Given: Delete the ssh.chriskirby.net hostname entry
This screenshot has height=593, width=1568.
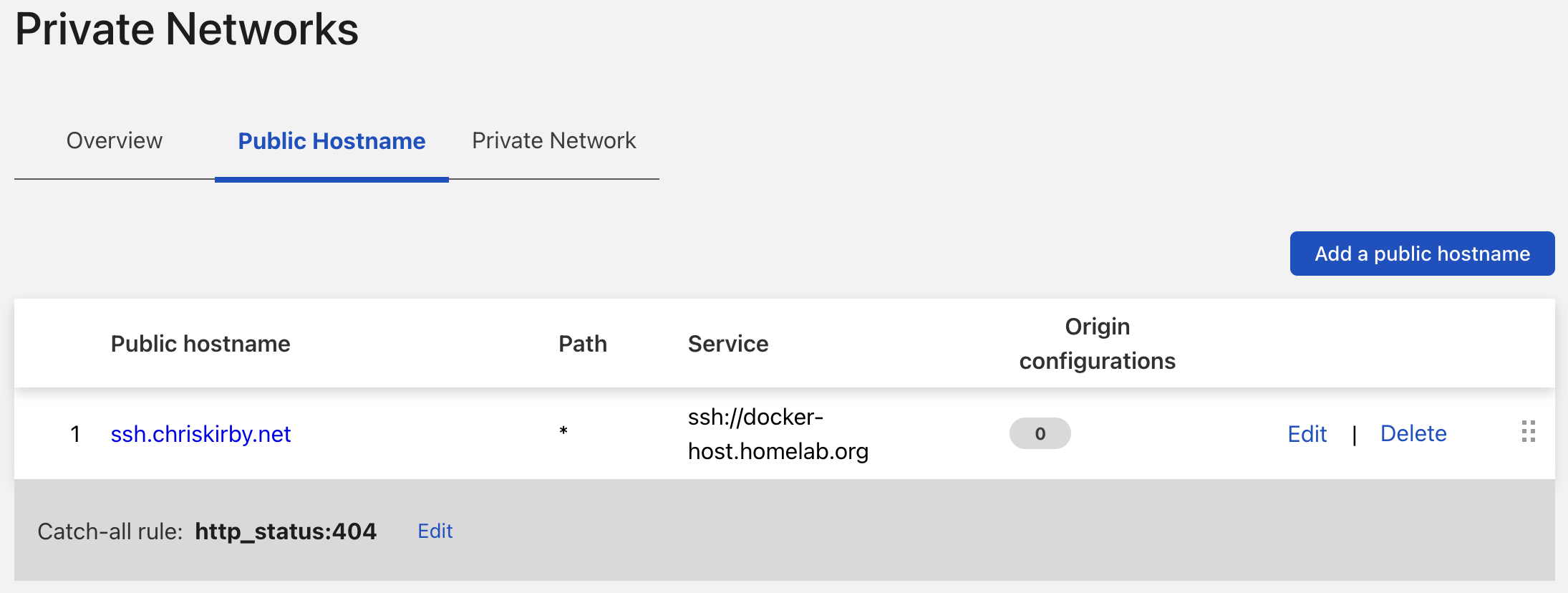Looking at the screenshot, I should (1413, 433).
